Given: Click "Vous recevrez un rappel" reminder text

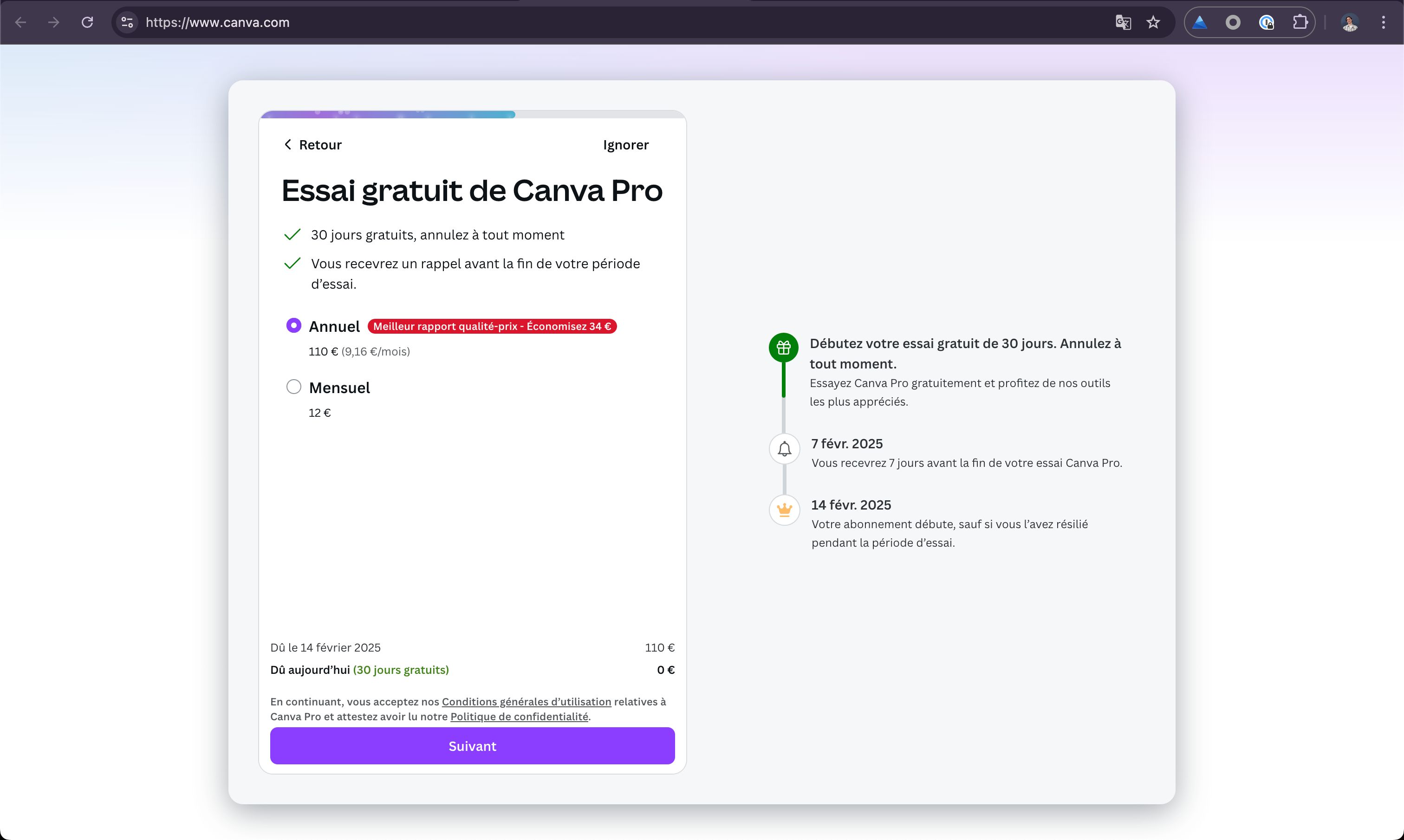Looking at the screenshot, I should point(475,274).
